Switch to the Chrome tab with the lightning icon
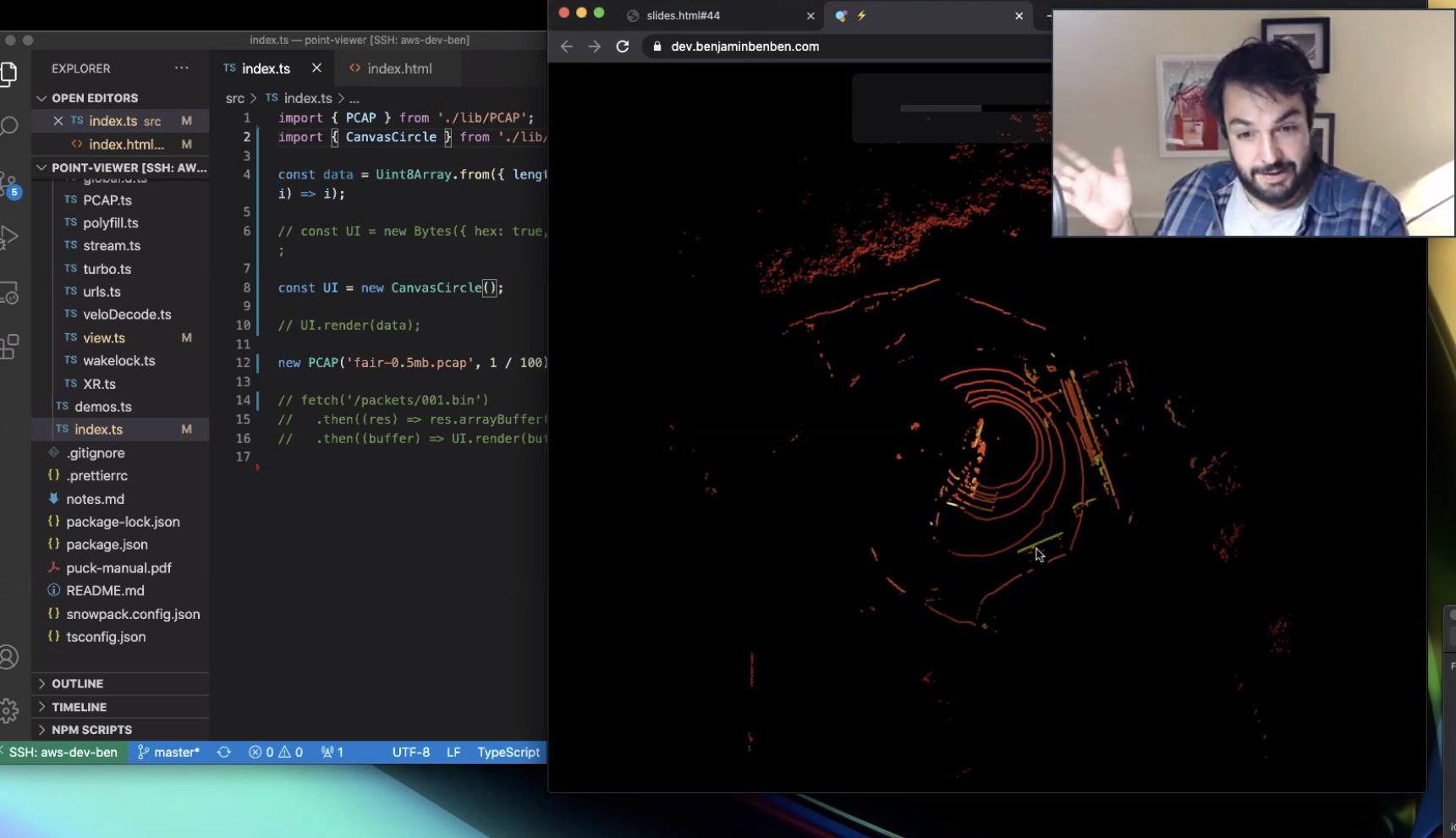Screen dimensions: 1456x838 tap(928, 16)
